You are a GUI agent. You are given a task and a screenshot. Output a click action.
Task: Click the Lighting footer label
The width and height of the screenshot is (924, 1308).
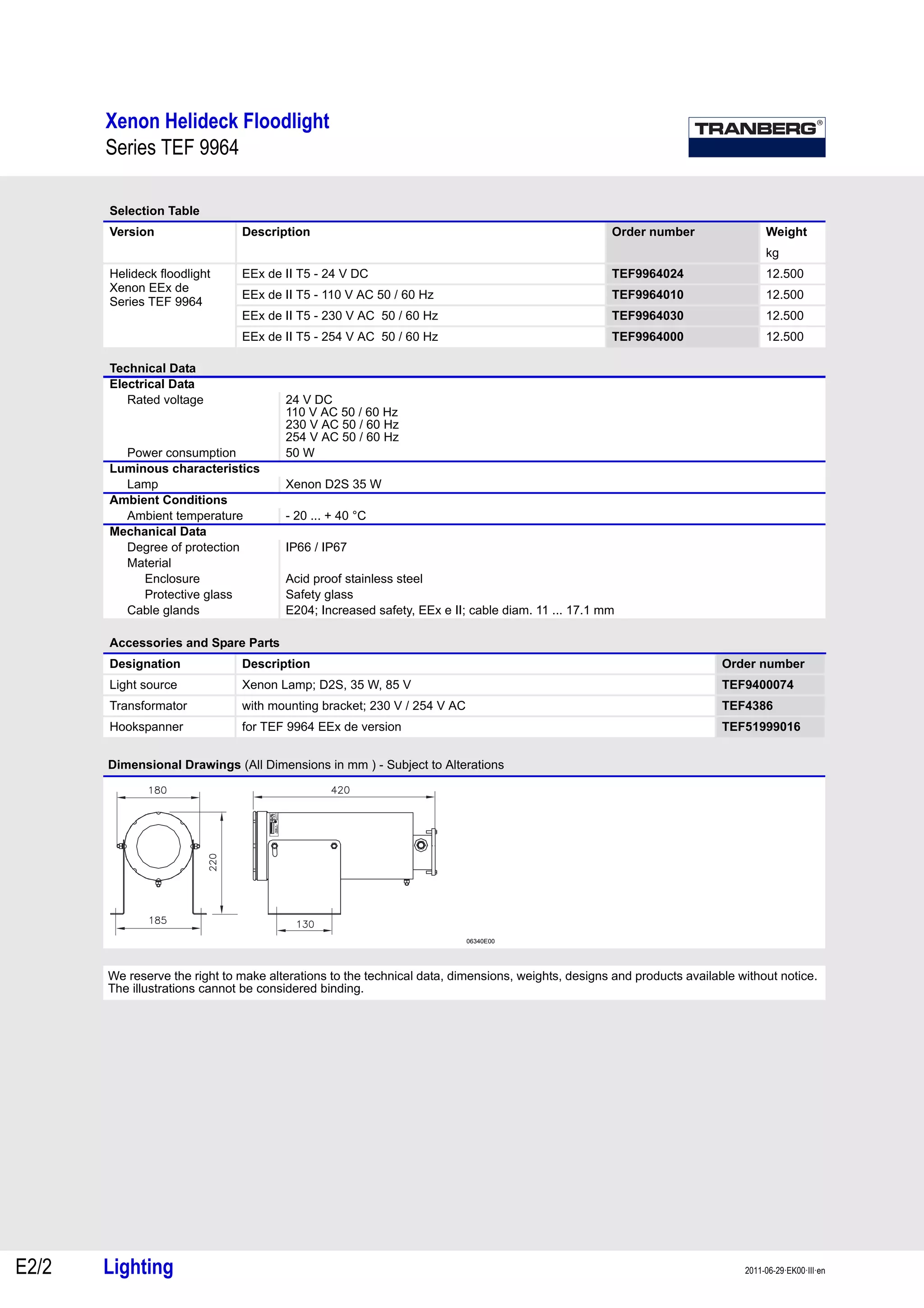click(139, 1266)
